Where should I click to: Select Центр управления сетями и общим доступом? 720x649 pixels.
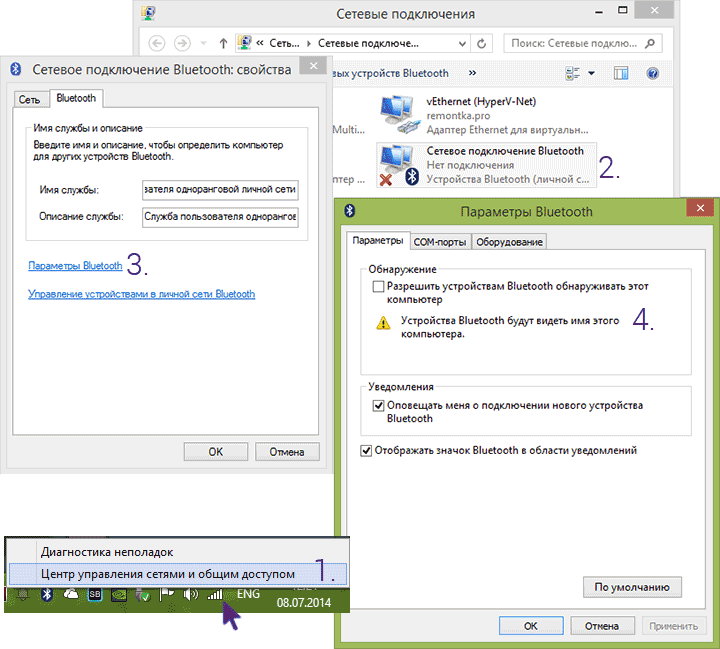[x=168, y=574]
